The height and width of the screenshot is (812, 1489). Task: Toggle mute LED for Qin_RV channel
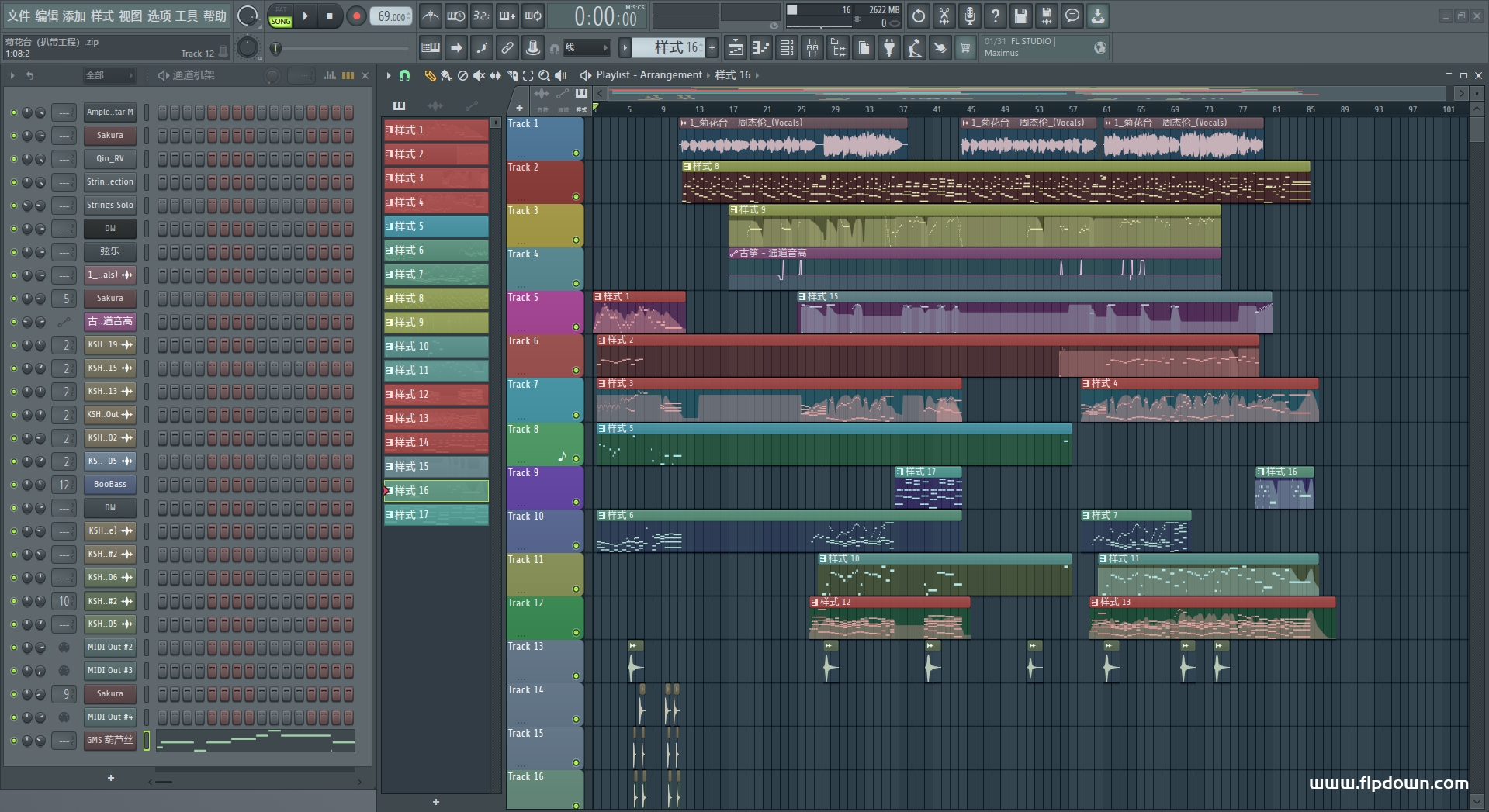point(13,159)
